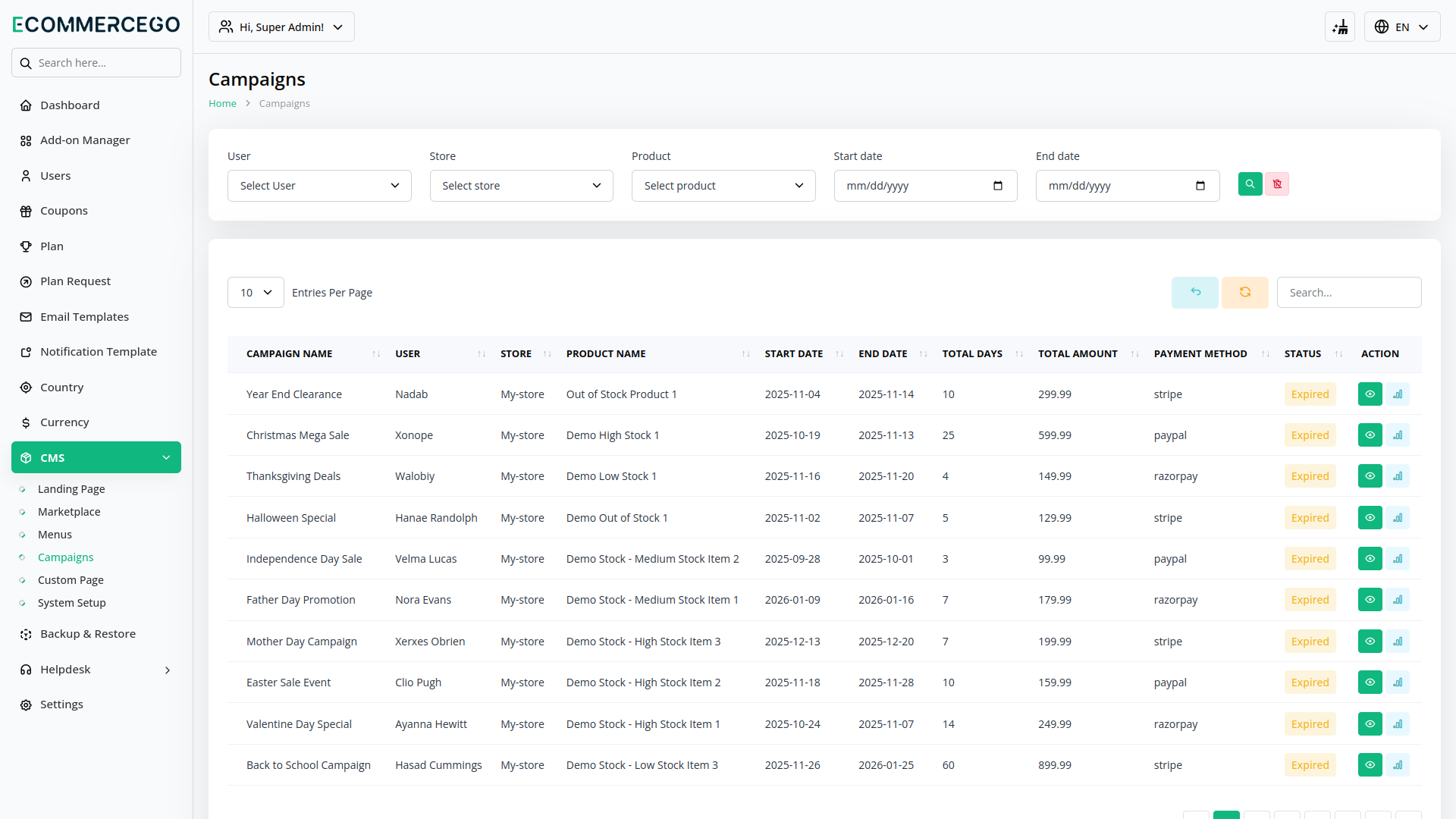Open End date calendar picker icon
Screen dimensions: 1456x819
coord(1200,186)
